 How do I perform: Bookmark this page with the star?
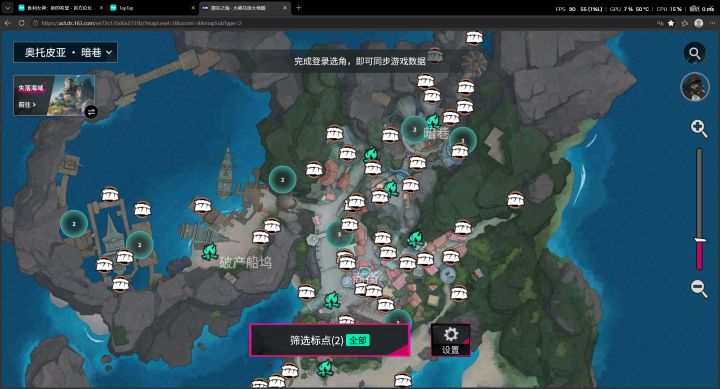tap(671, 23)
